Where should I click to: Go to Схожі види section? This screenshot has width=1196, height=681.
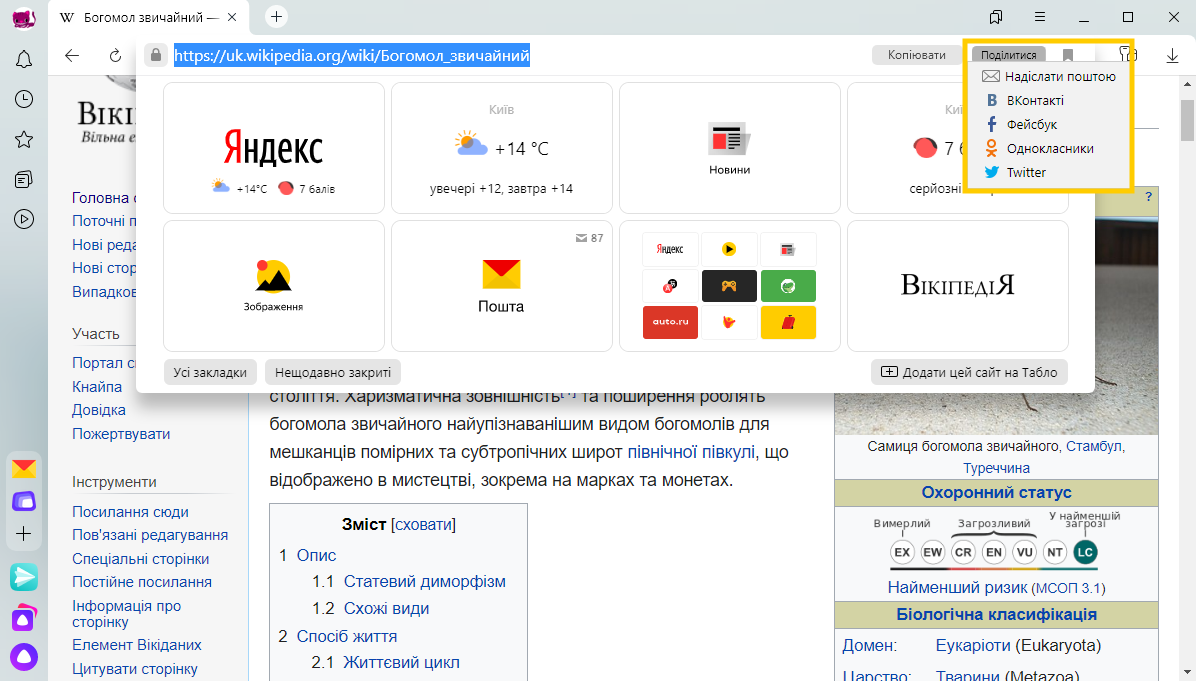(386, 609)
